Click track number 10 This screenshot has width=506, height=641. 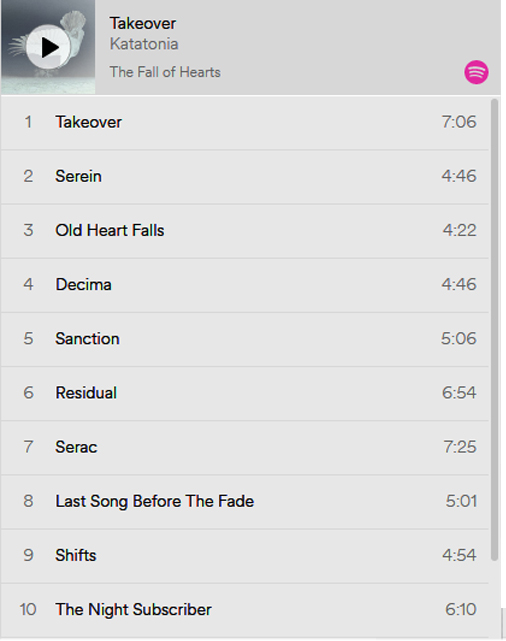pos(28,610)
